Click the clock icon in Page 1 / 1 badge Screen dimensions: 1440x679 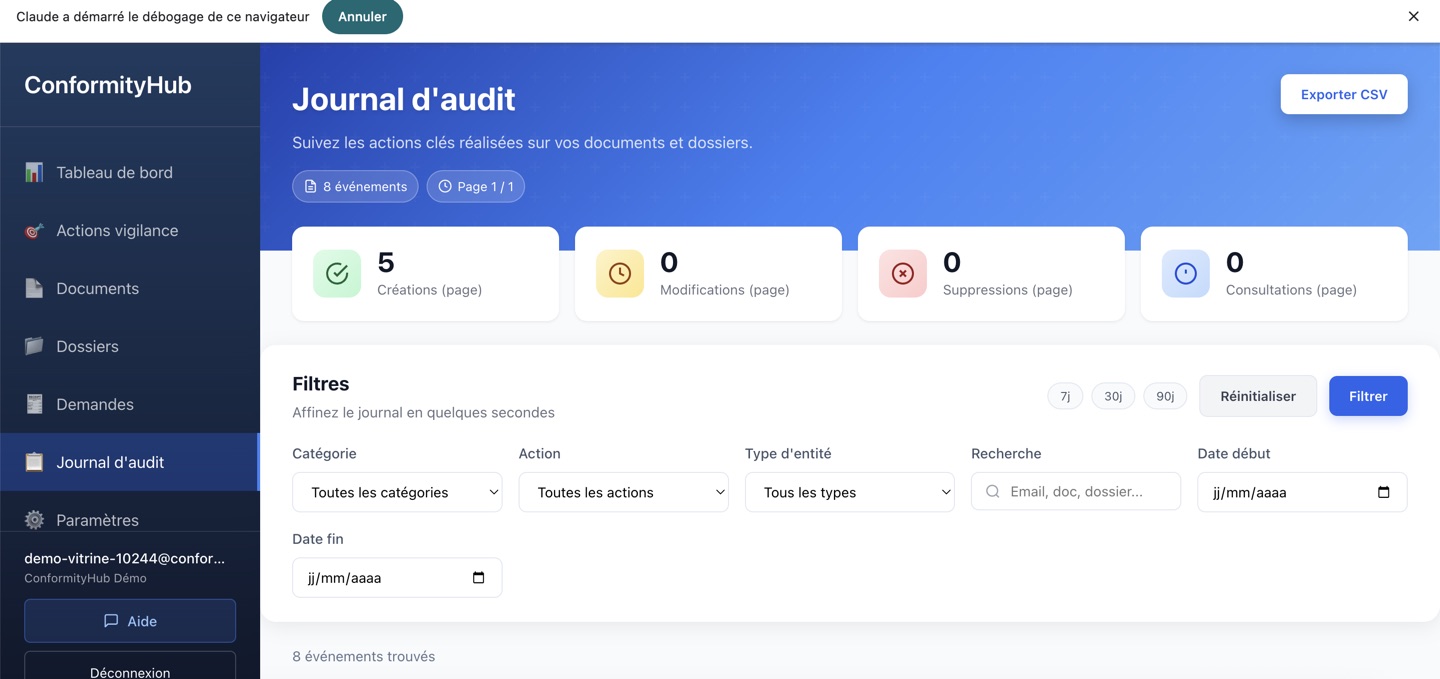pos(445,187)
